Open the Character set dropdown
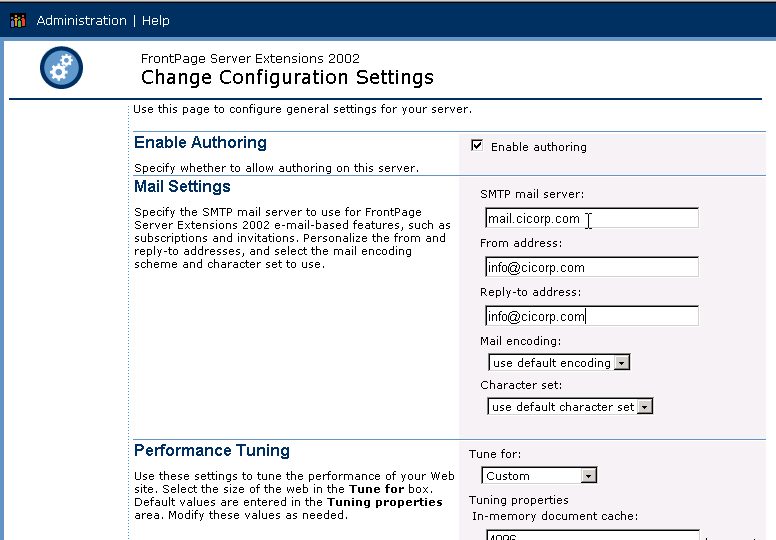 (570, 407)
